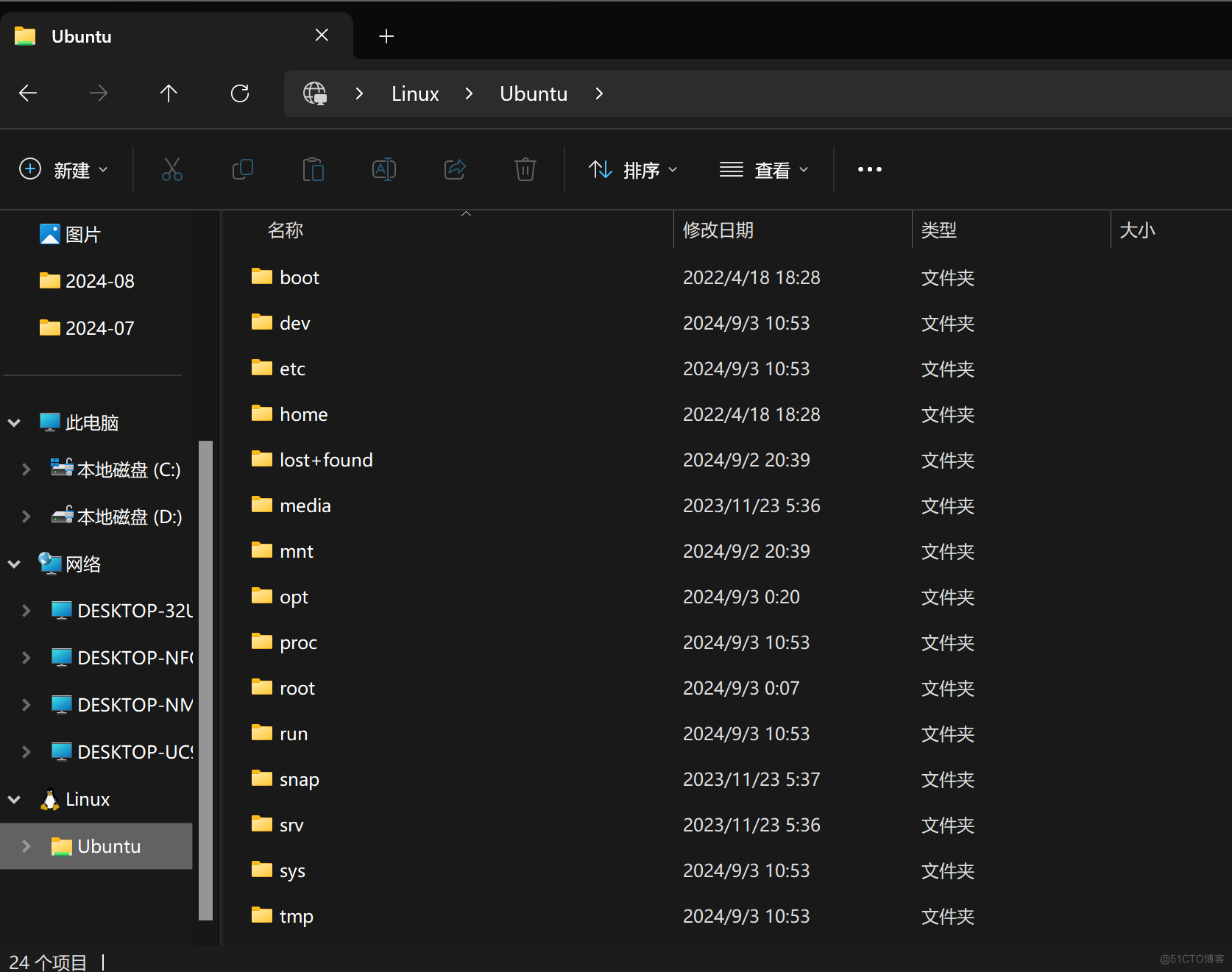This screenshot has height=972, width=1232.
Task: Click the sidebar vertical scrollbar
Action: tap(206, 681)
